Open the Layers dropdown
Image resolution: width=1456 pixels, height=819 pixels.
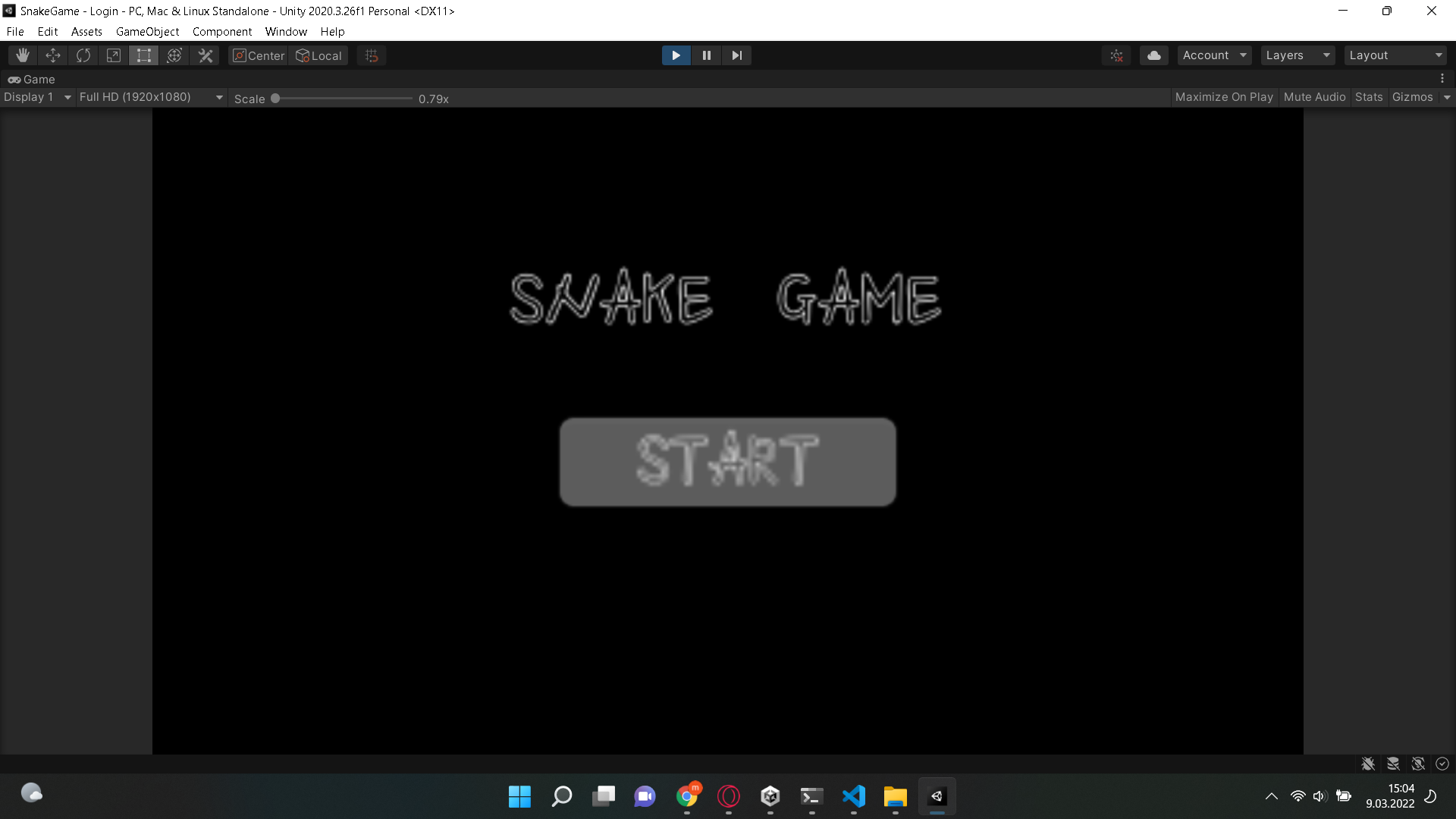(1297, 55)
